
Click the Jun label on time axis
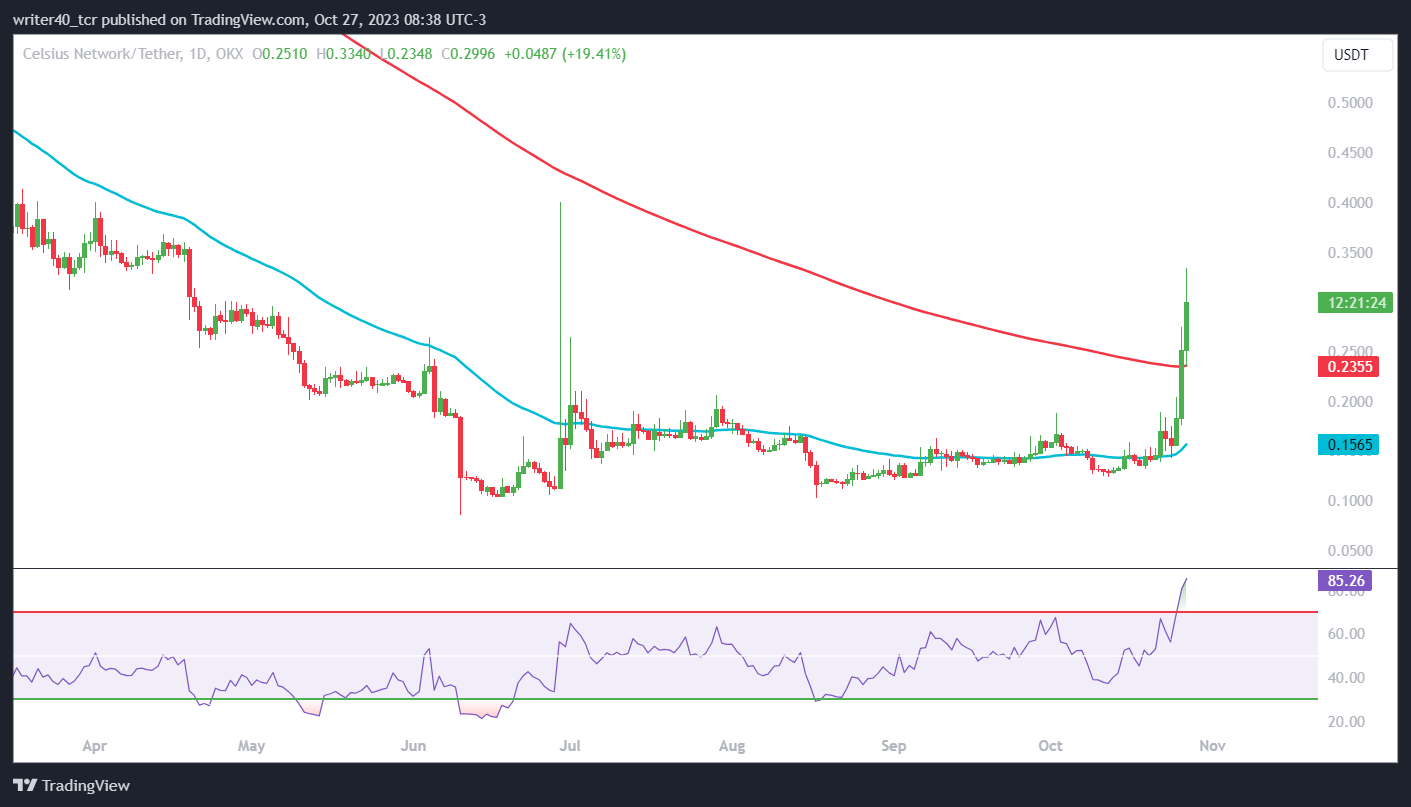click(x=413, y=746)
